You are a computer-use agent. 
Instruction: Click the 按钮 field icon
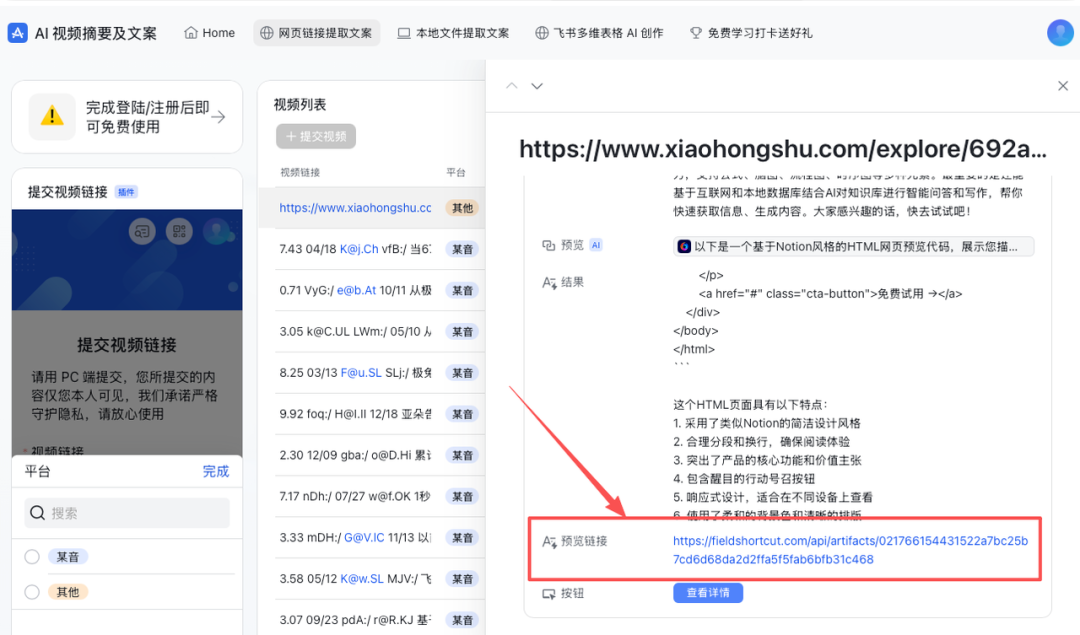pyautogui.click(x=549, y=594)
